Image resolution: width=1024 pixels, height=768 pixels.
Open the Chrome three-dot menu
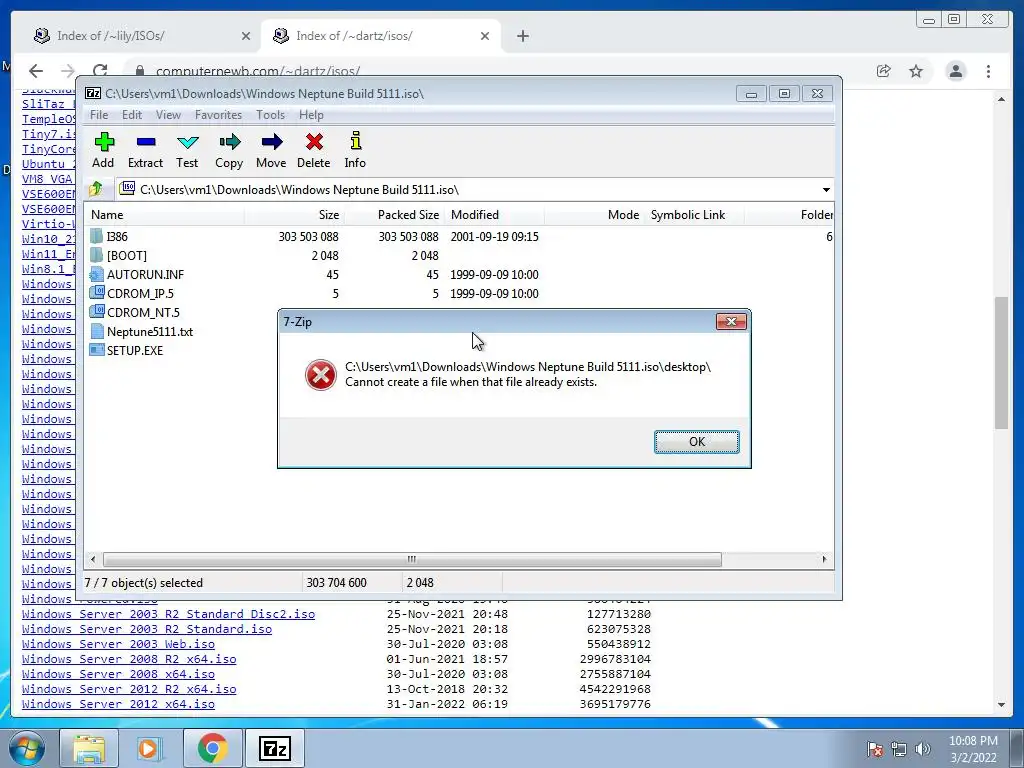point(989,71)
